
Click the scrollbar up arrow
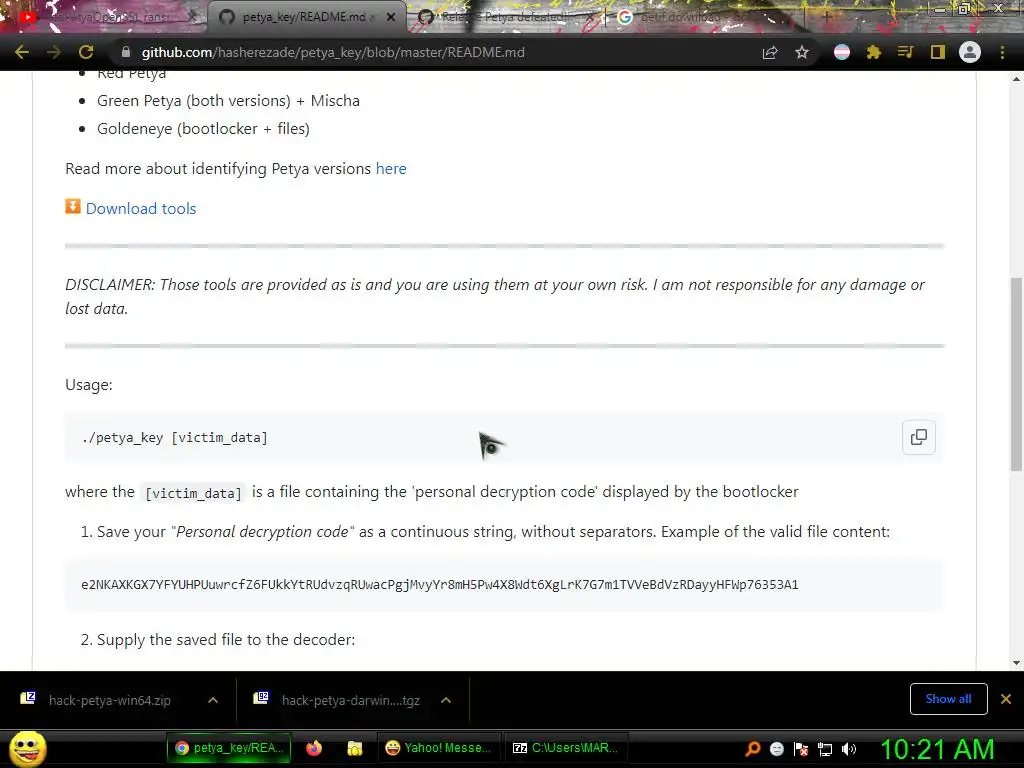[x=1016, y=79]
